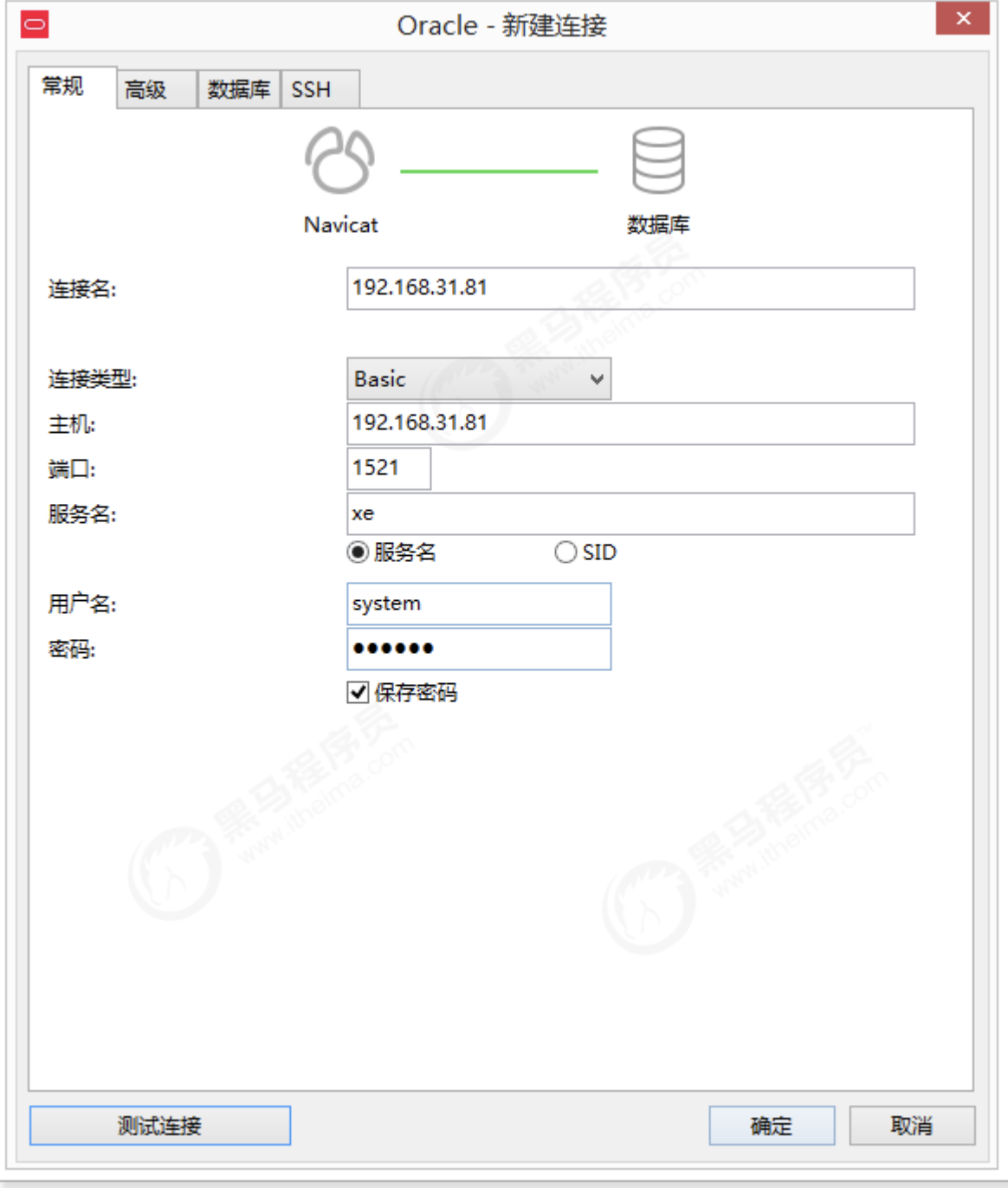Click the 连接名 input field
The height and width of the screenshot is (1188, 1008).
point(630,288)
